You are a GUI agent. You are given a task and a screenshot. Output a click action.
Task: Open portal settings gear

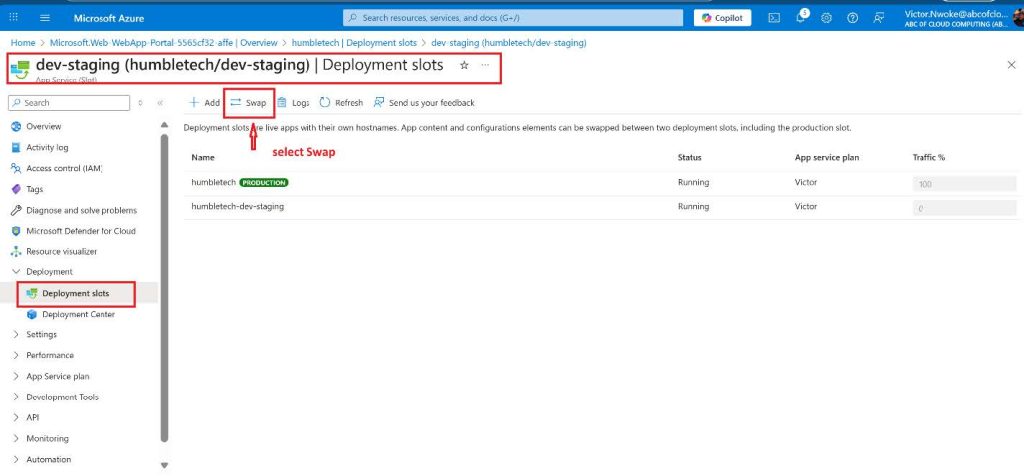pos(826,18)
